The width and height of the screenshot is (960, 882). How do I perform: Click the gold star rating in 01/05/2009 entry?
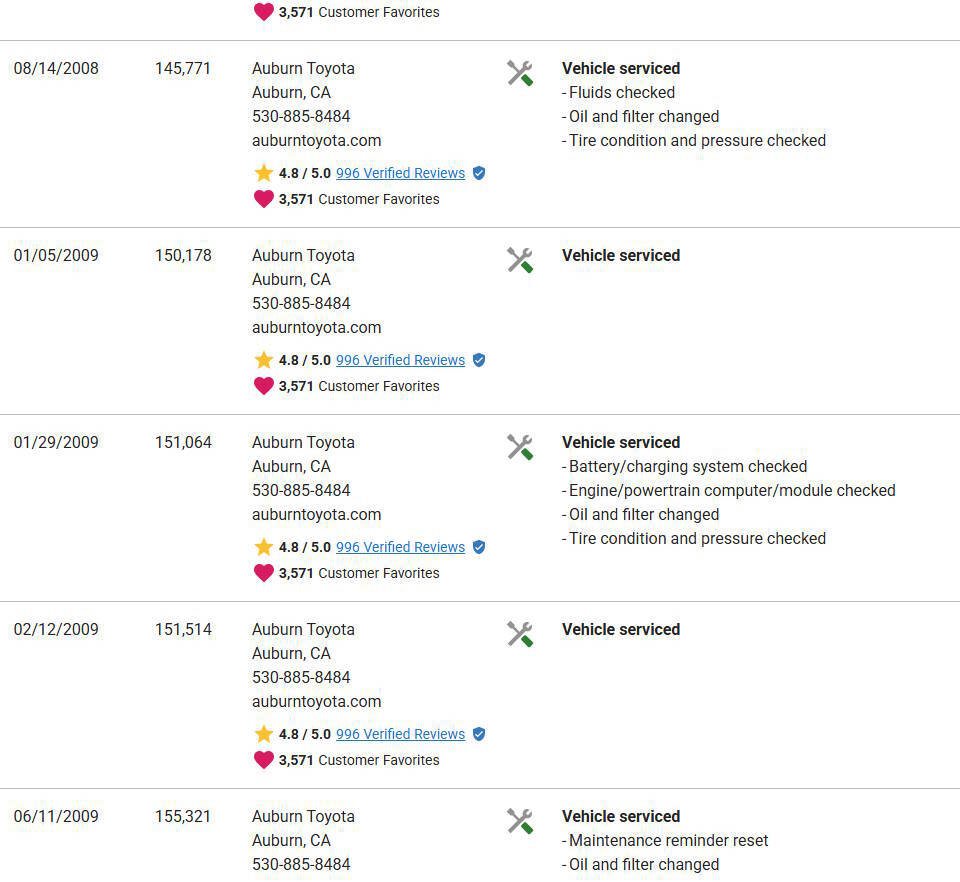pyautogui.click(x=263, y=360)
